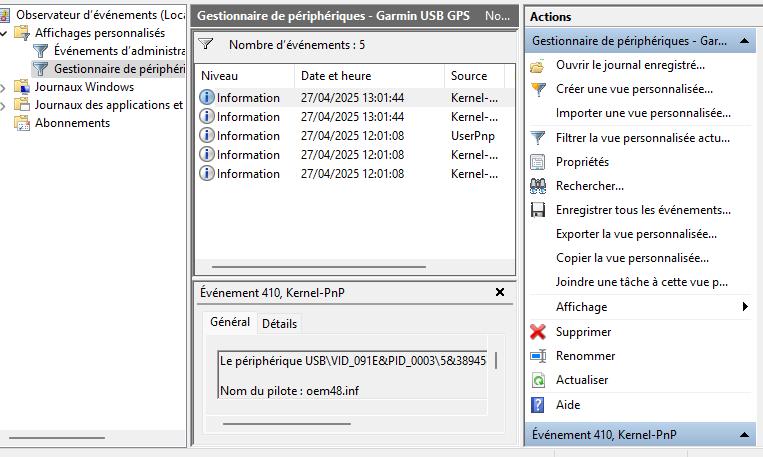Select the Abonnements tree item

(x=72, y=123)
